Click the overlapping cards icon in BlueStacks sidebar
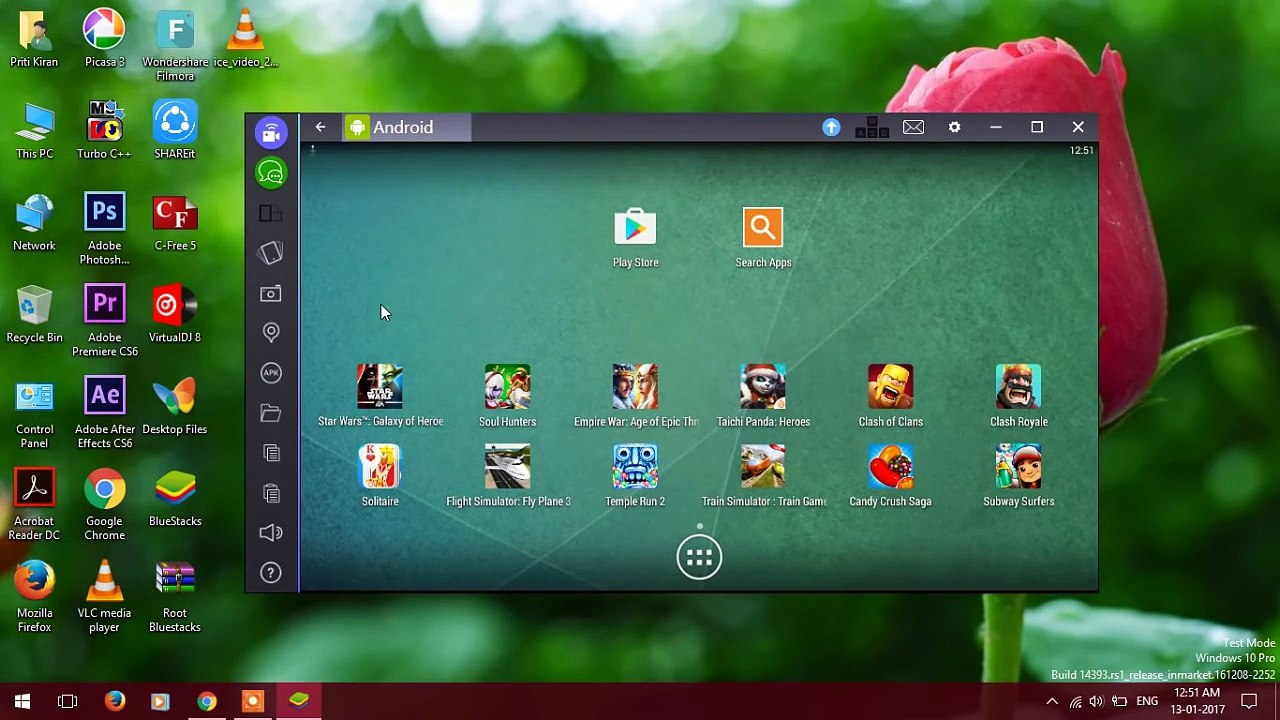1280x720 pixels. (271, 213)
